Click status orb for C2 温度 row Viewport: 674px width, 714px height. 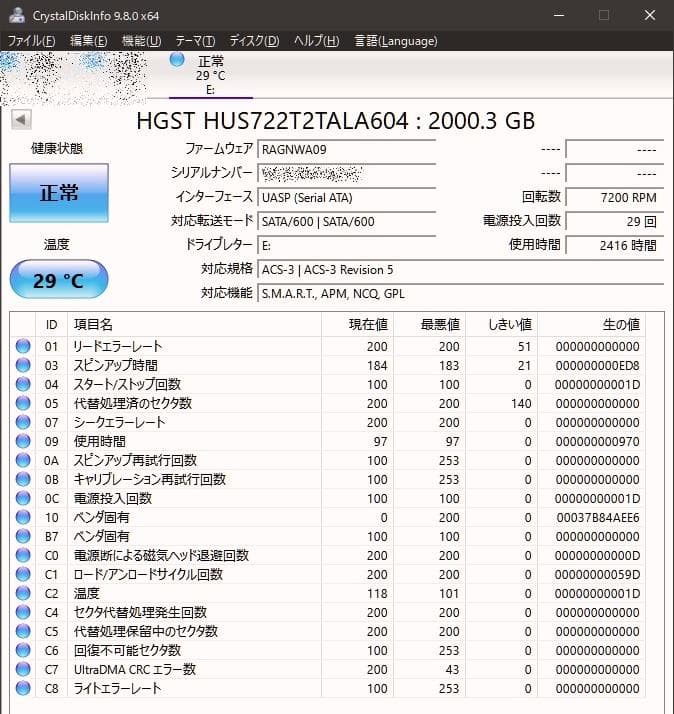click(23, 593)
